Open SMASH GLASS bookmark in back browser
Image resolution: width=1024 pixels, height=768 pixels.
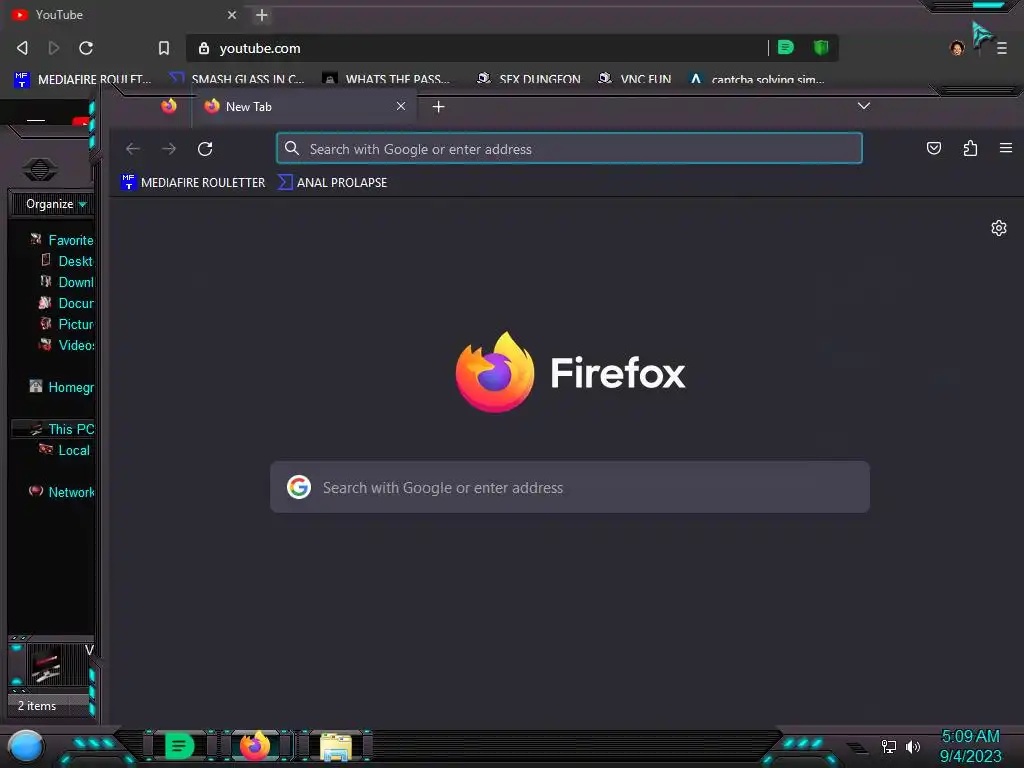236,79
